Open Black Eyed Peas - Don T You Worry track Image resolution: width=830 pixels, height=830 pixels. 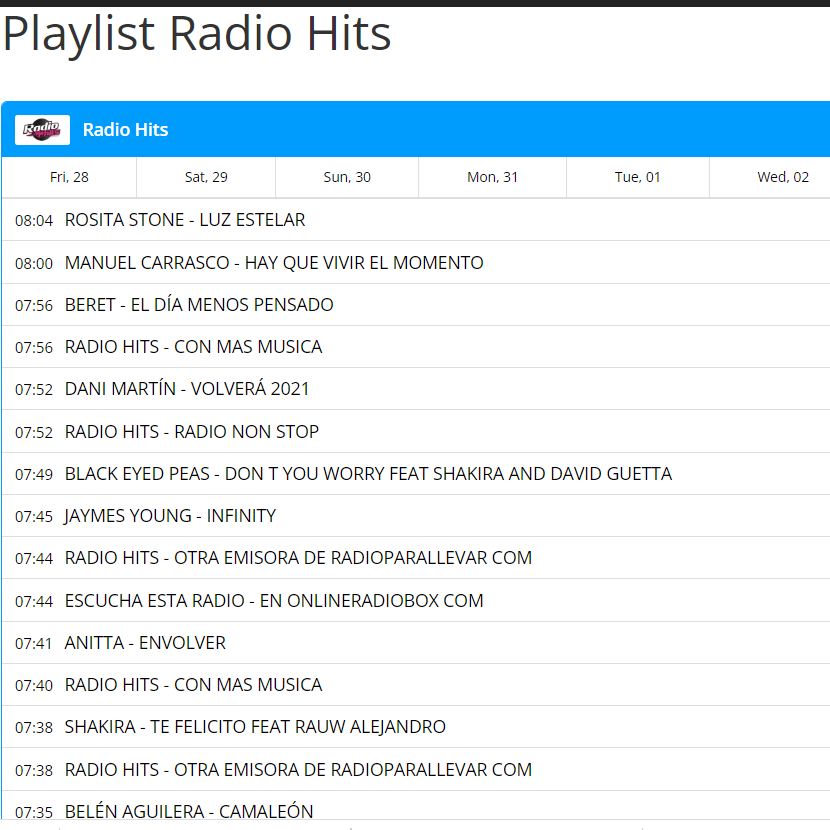[368, 474]
